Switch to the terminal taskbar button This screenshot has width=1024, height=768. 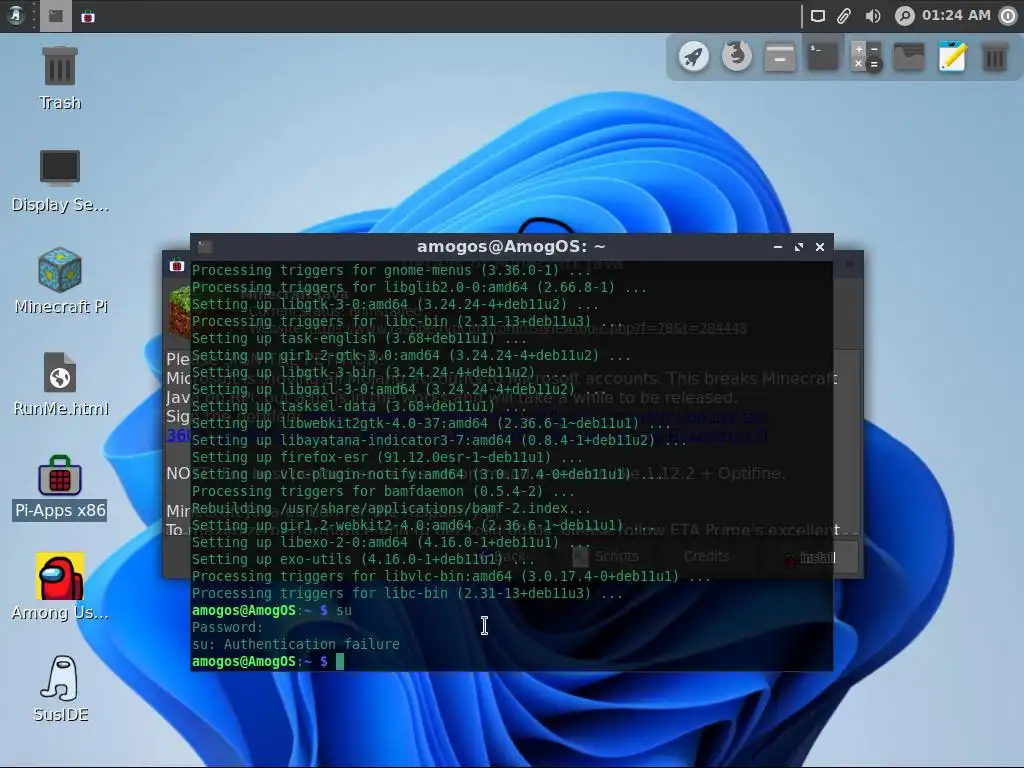point(56,16)
